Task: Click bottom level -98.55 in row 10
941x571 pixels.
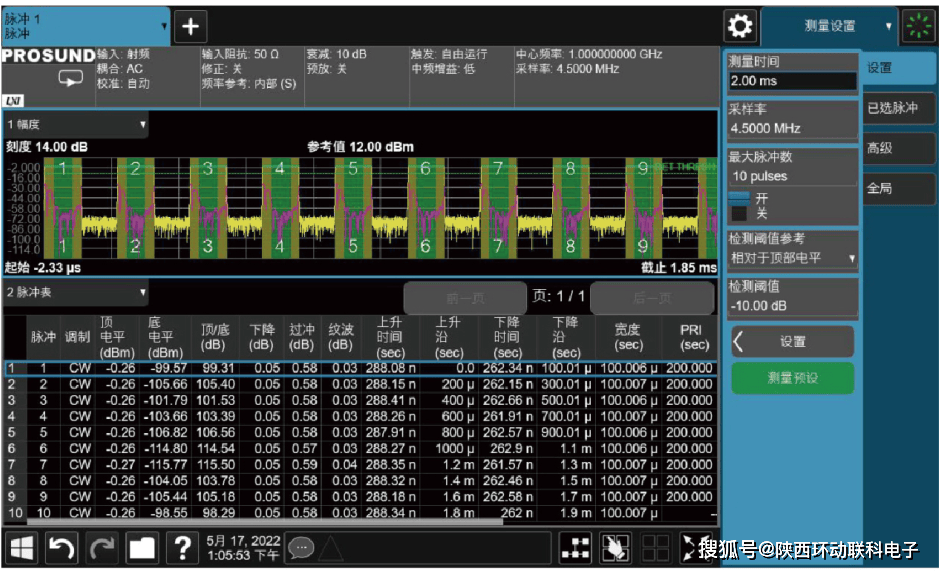Action: [169, 514]
